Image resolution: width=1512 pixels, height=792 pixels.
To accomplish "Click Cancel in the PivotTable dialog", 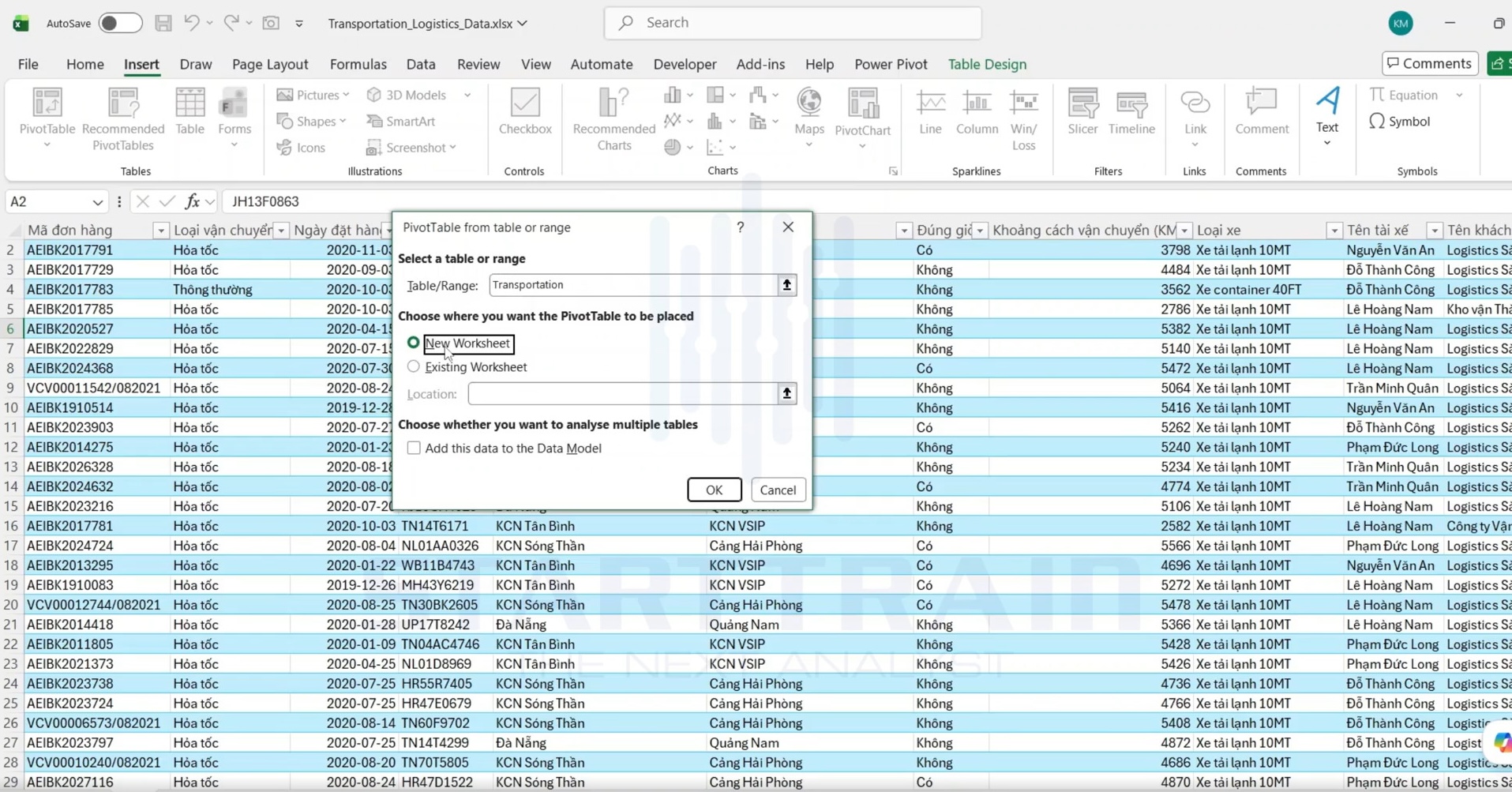I will click(x=778, y=490).
